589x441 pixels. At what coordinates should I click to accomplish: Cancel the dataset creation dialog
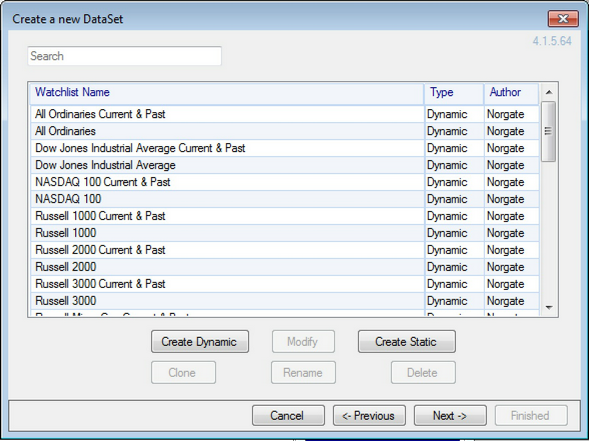point(288,415)
